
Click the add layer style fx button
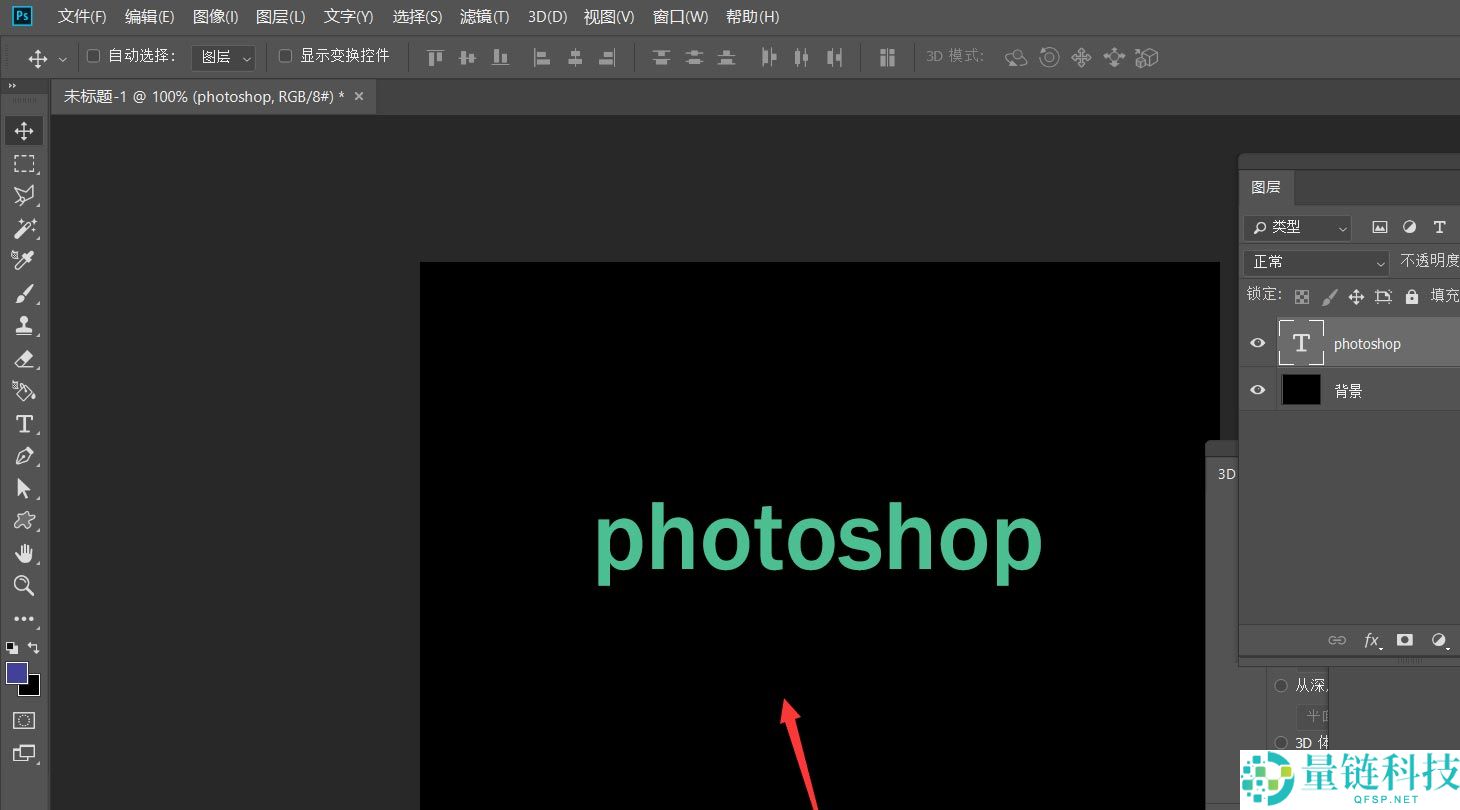(x=1372, y=640)
